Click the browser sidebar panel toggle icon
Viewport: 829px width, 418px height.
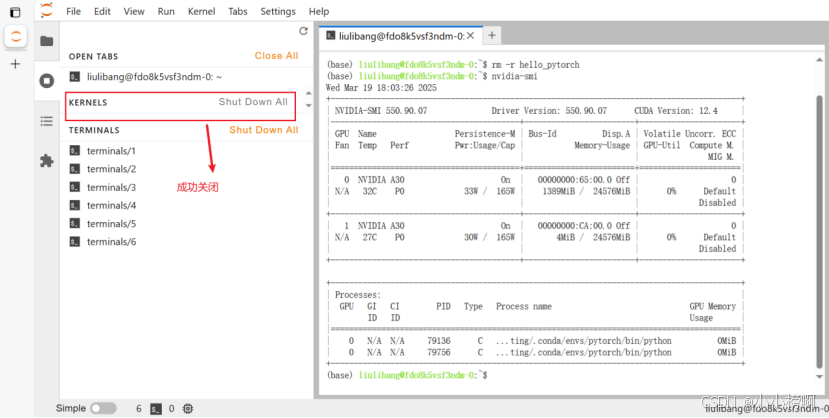15,12
